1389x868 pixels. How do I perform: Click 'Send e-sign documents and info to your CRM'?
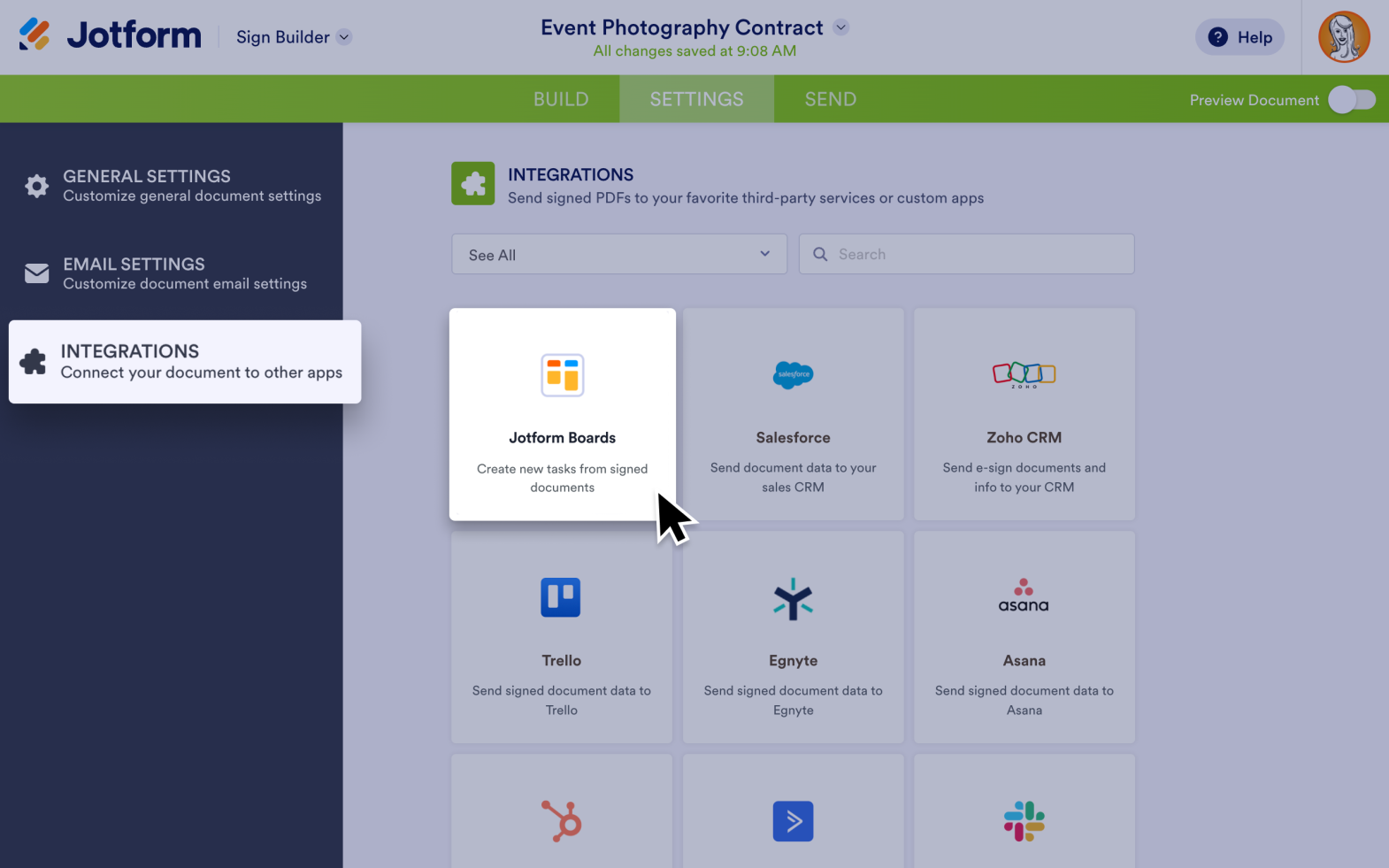click(x=1024, y=478)
